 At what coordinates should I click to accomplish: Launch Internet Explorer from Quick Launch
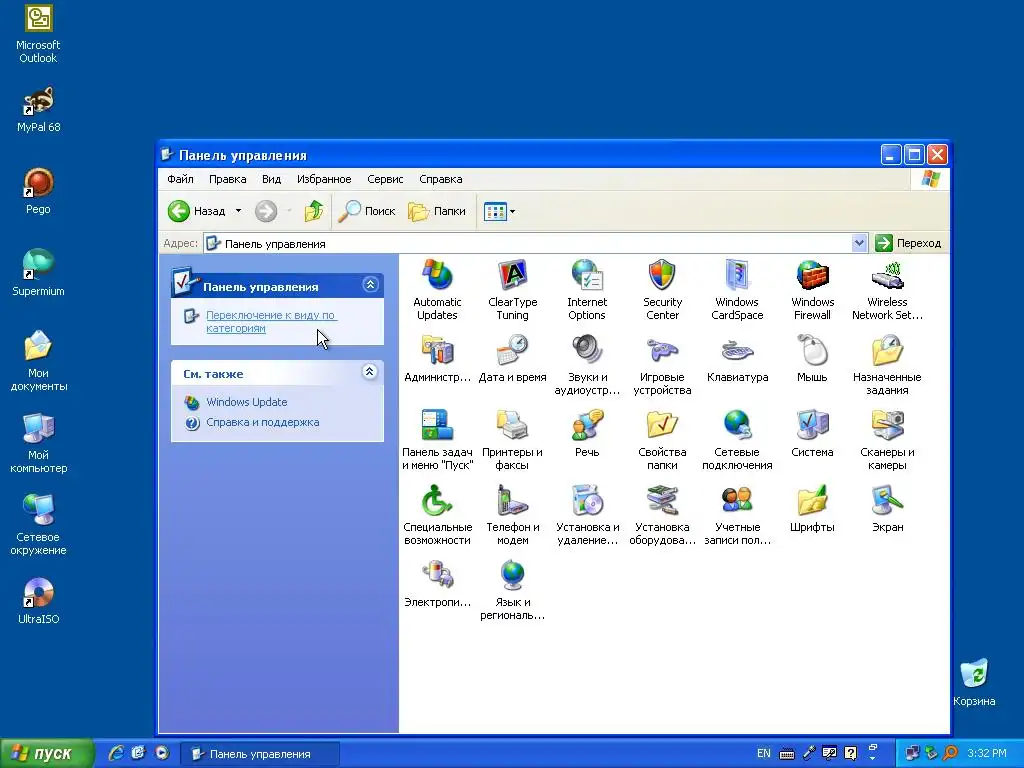pyautogui.click(x=116, y=753)
